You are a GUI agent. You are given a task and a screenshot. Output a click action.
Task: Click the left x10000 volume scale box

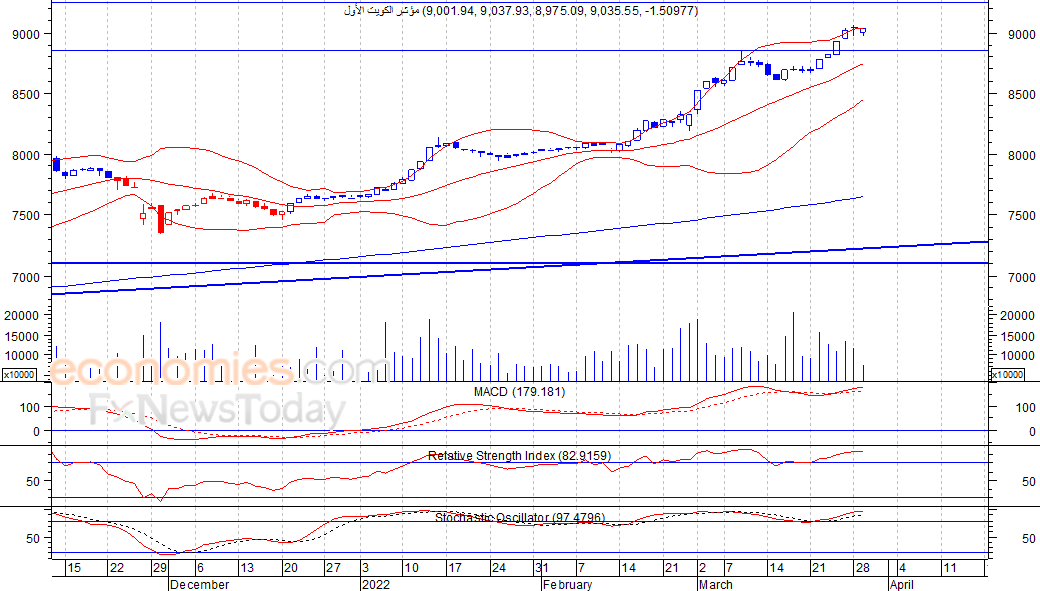pos(19,374)
